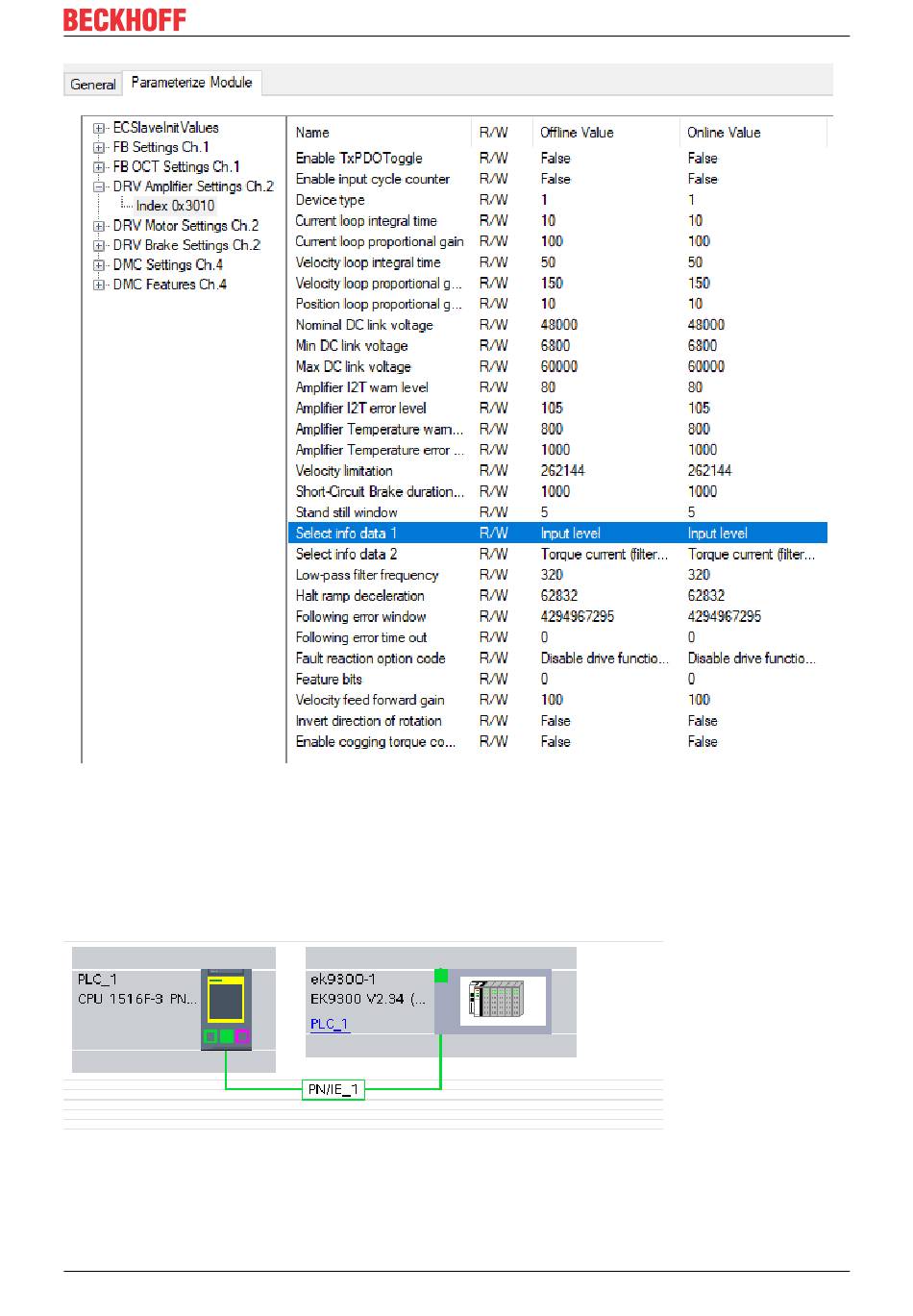This screenshot has height=1316, width=913.
Task: Click the BECKHOFF logo
Action: coord(125,19)
